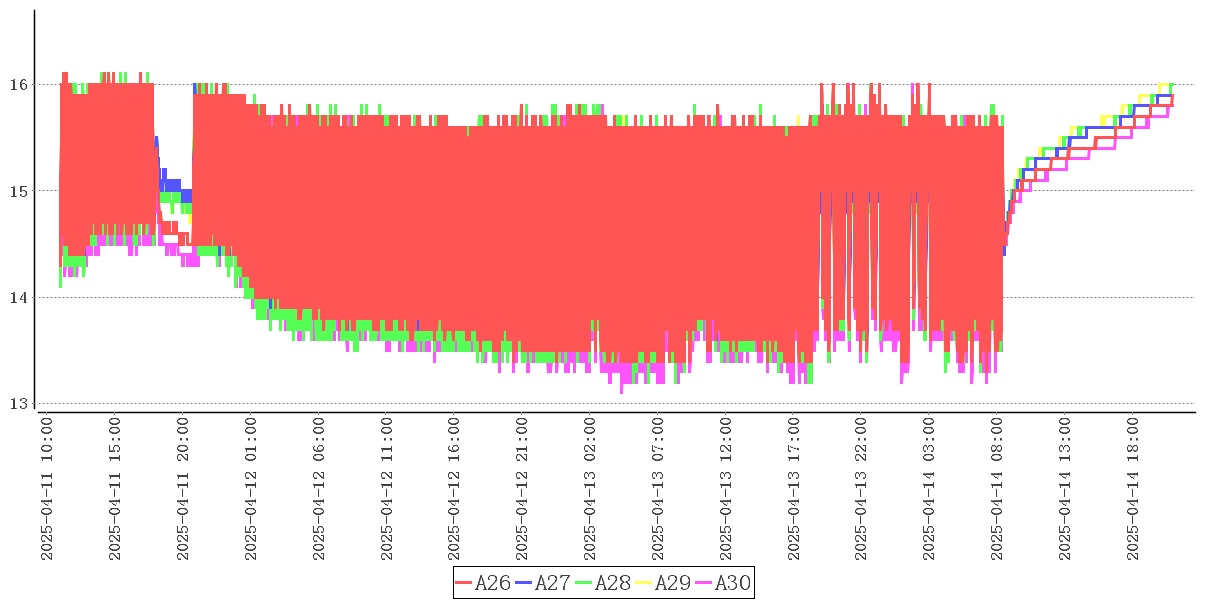Screen dimensions: 1207x600
Task: Click the 2025-04-13 02:00 x-axis label
Action: (x=591, y=489)
